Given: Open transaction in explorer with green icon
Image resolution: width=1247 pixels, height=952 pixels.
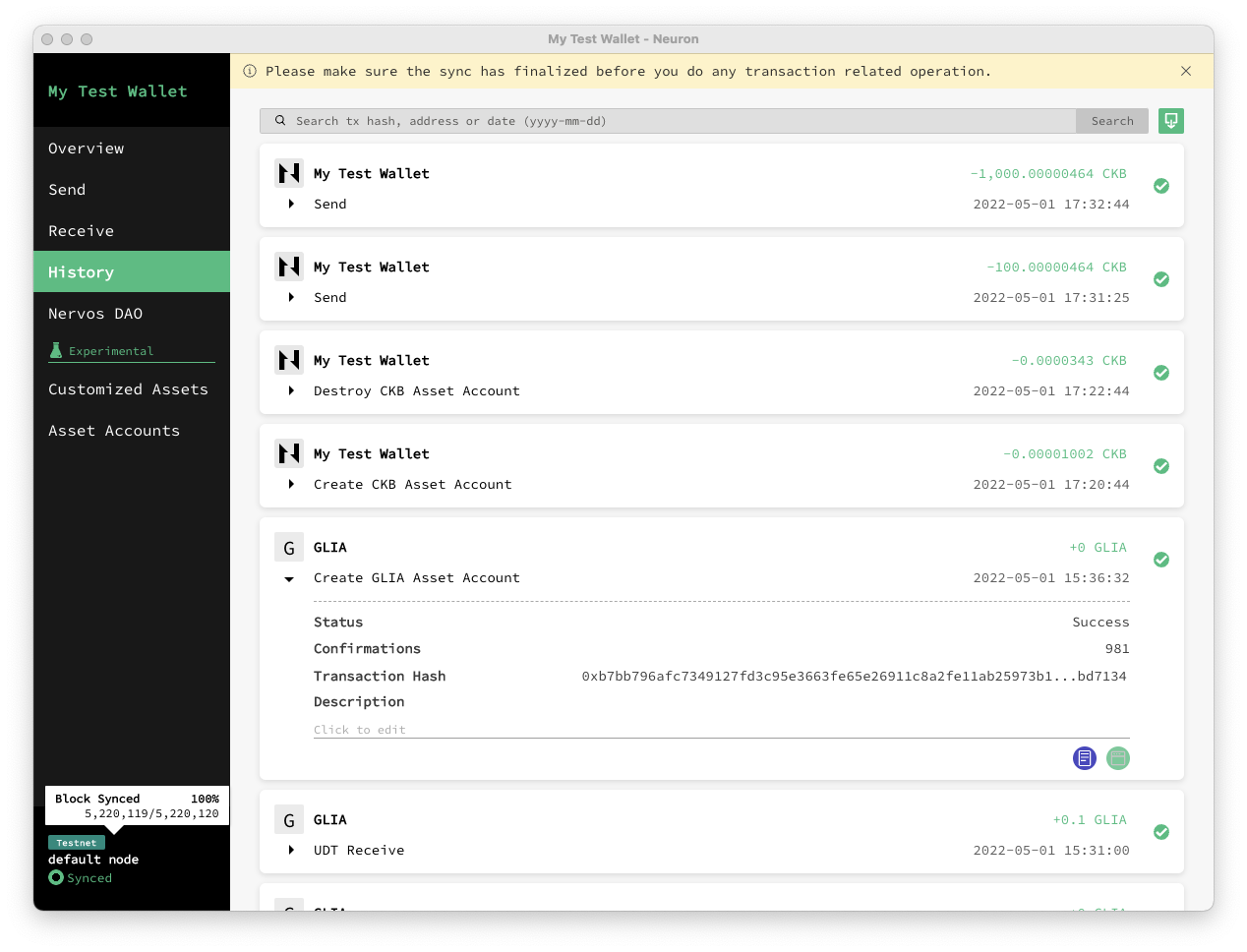Looking at the screenshot, I should 1118,758.
